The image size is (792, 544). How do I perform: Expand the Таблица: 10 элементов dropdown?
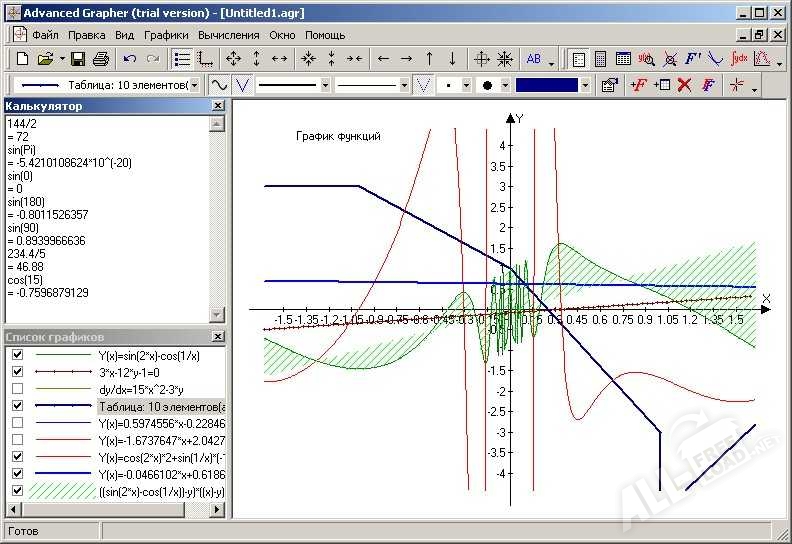(x=194, y=86)
